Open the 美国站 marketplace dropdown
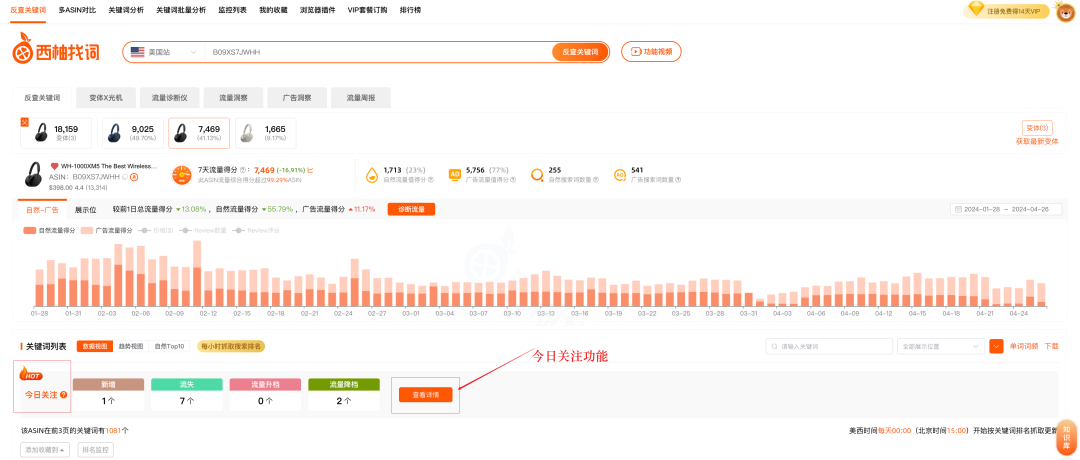The height and width of the screenshot is (460, 1080). (165, 52)
